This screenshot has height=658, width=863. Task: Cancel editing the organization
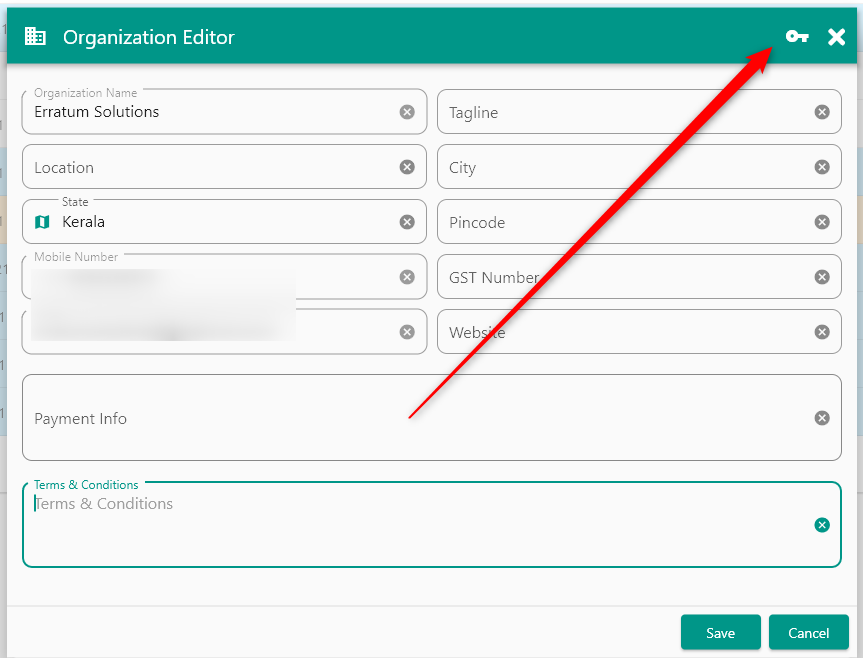coord(809,633)
